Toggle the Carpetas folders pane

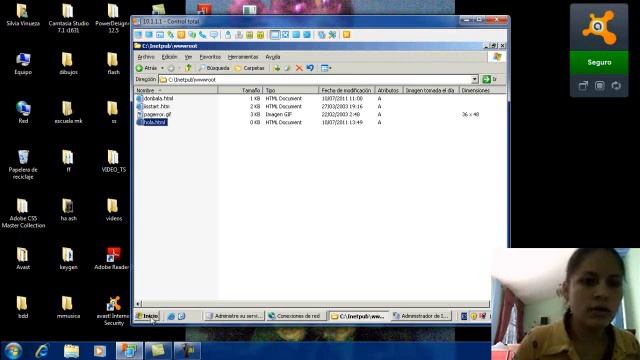(250, 68)
